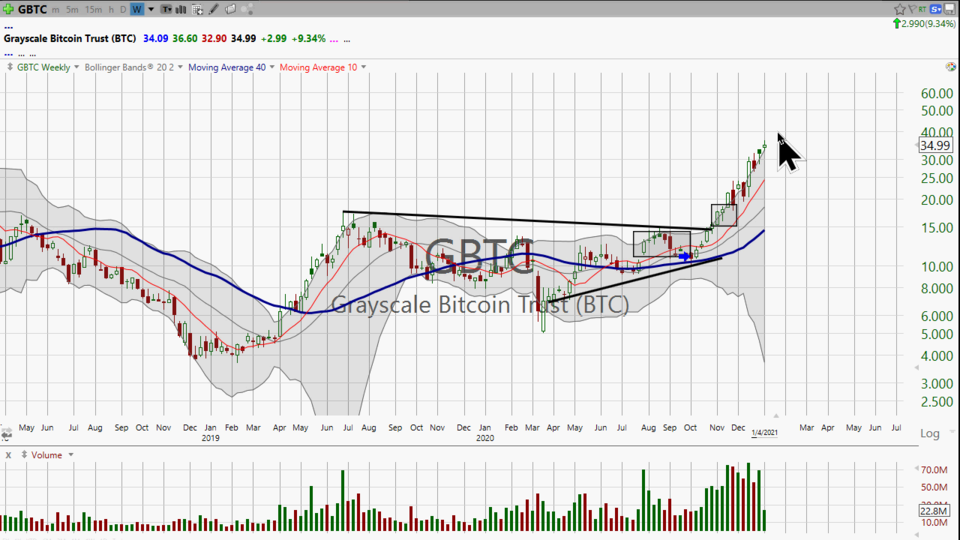Click the high price 36.60
This screenshot has width=960, height=540.
pos(185,39)
